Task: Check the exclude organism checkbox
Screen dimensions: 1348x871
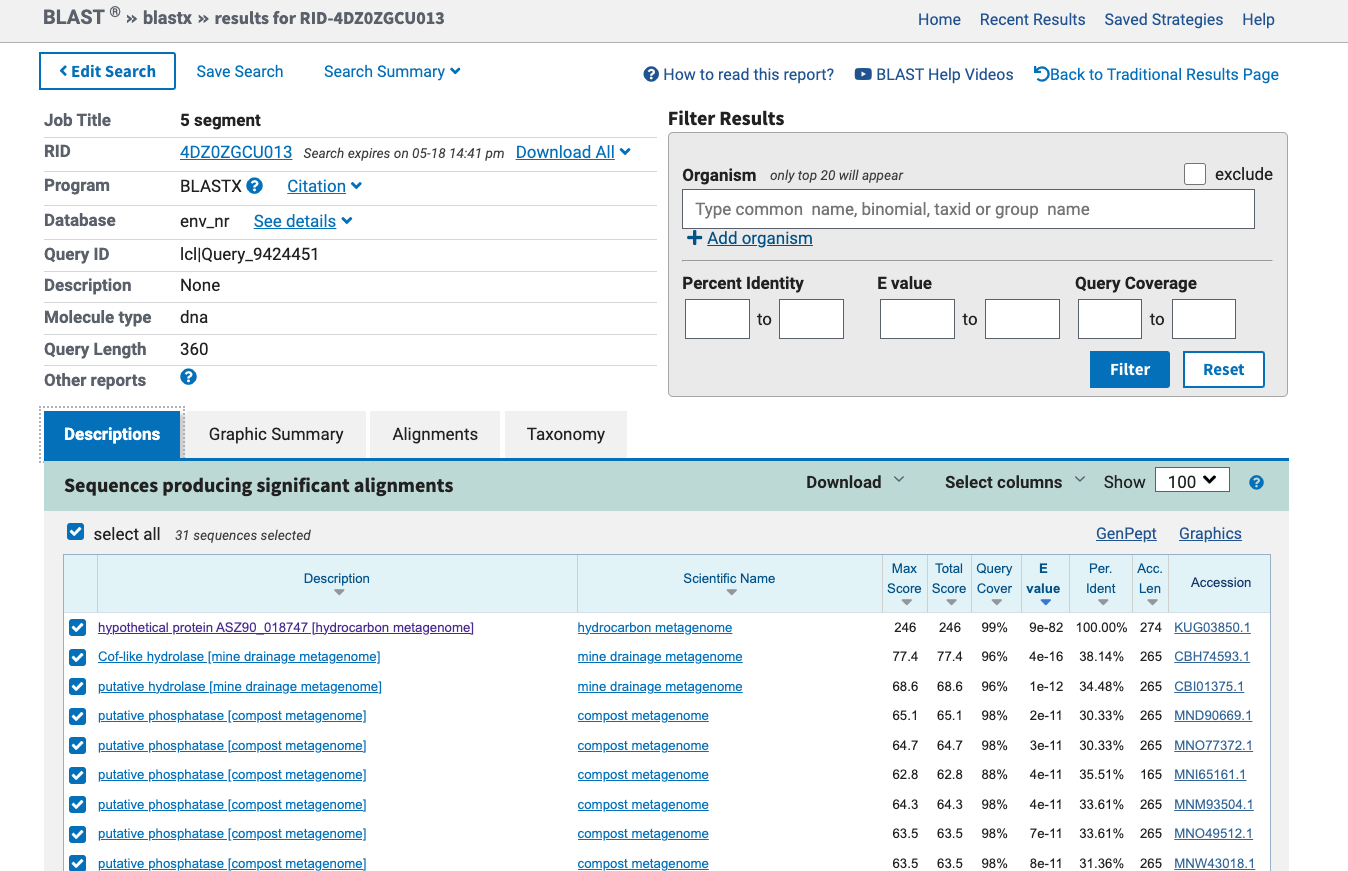Action: (x=1194, y=174)
